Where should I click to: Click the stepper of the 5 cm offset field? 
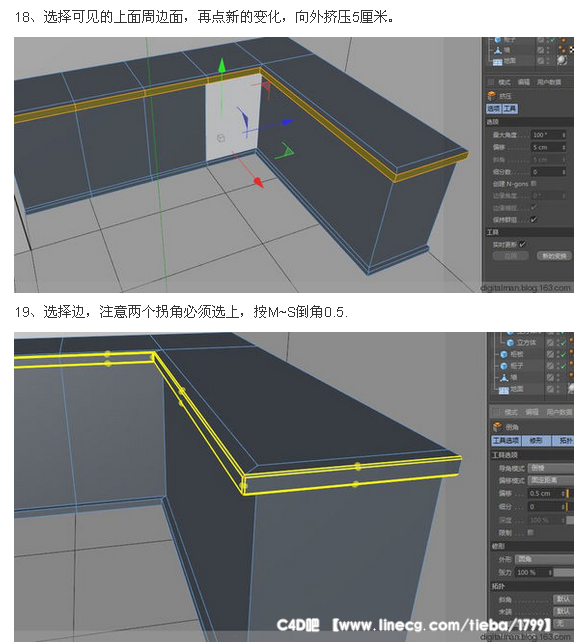tap(564, 147)
